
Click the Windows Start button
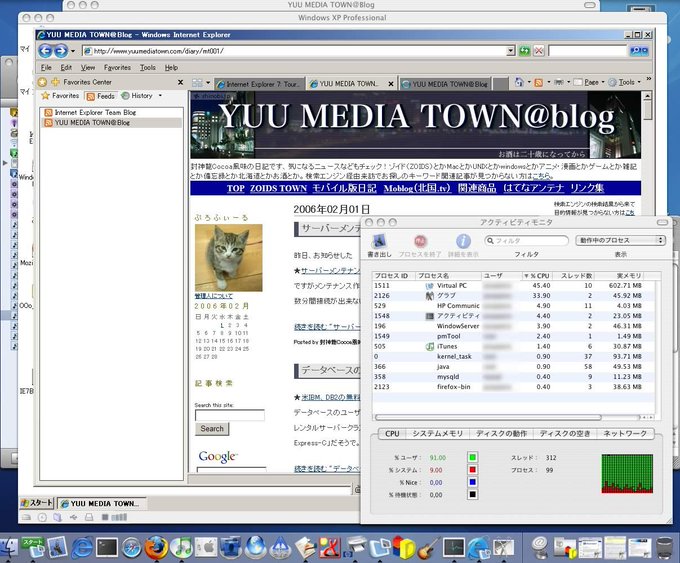[36, 503]
